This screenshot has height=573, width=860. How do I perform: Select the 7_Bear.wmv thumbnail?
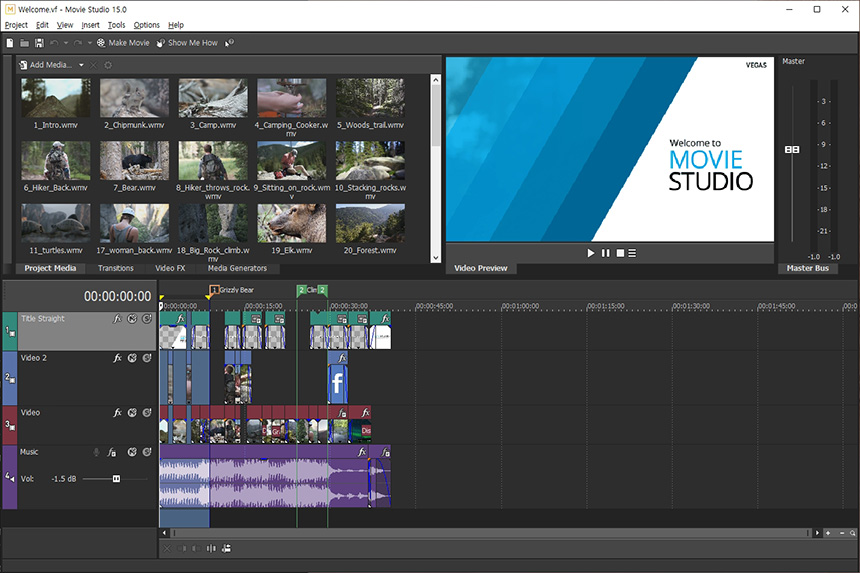click(x=133, y=160)
